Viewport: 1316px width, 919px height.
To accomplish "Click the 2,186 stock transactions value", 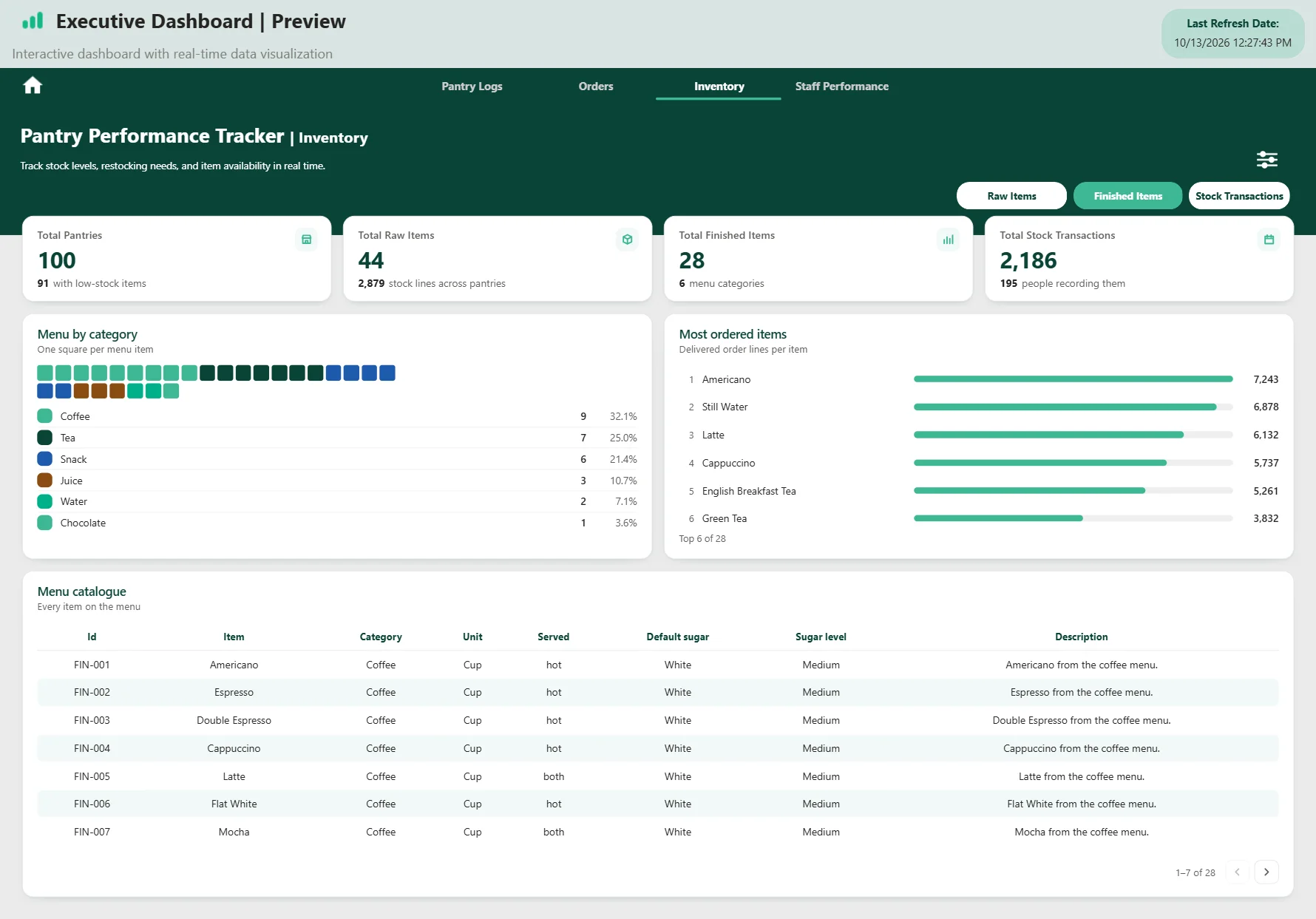I will [1028, 260].
